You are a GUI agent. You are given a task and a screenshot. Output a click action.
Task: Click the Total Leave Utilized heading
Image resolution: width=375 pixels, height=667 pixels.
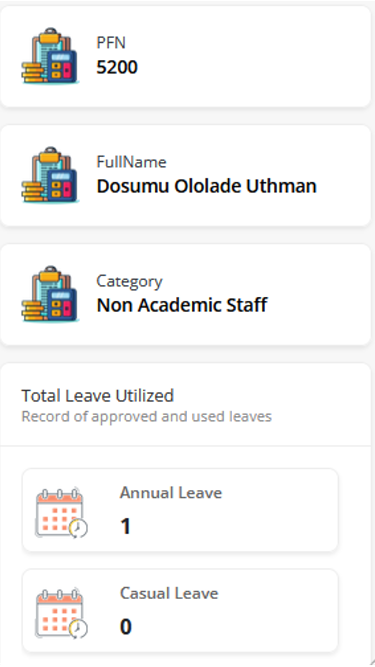tap(98, 396)
